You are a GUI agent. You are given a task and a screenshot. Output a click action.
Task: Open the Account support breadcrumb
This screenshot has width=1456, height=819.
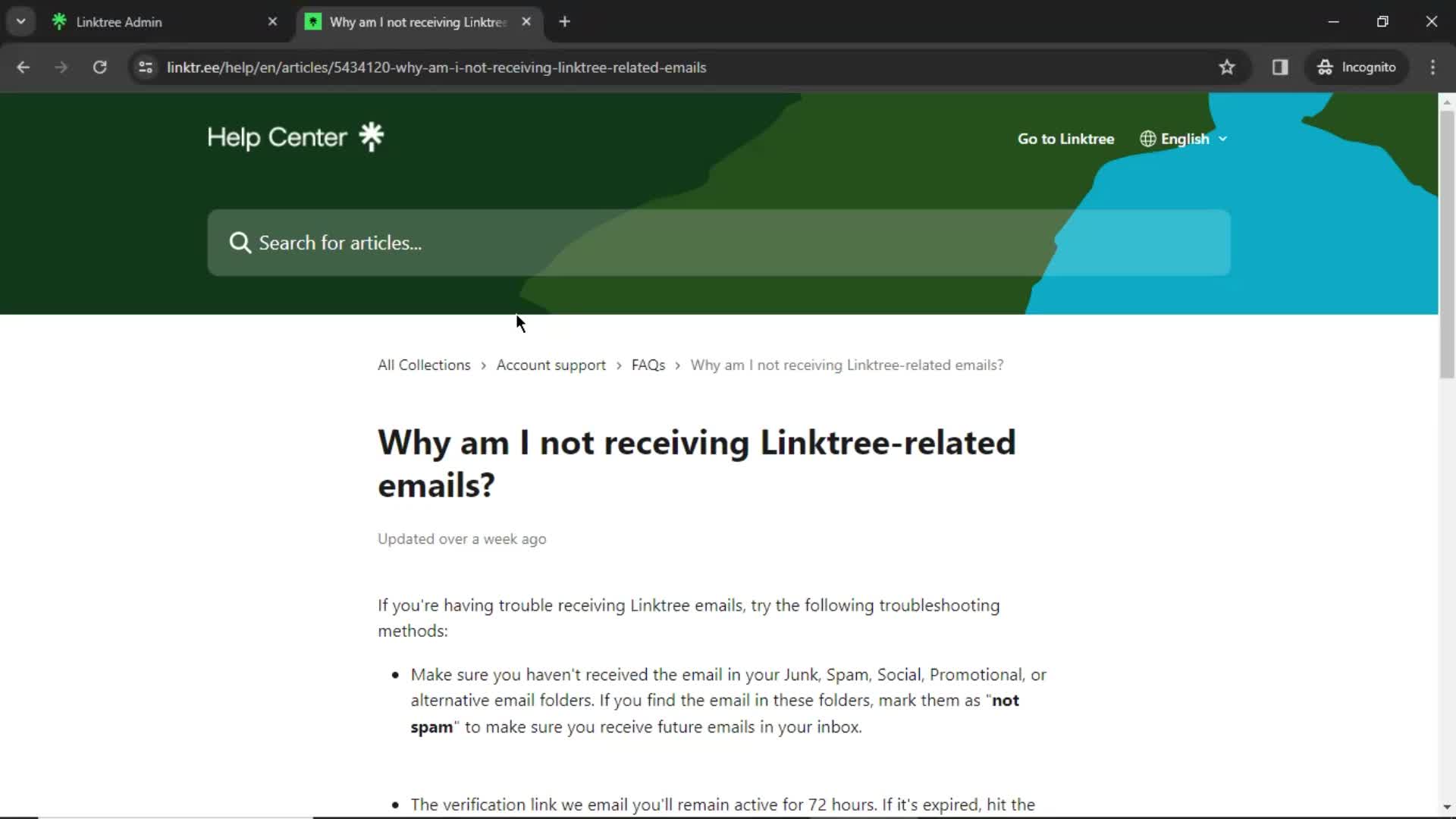coord(551,365)
